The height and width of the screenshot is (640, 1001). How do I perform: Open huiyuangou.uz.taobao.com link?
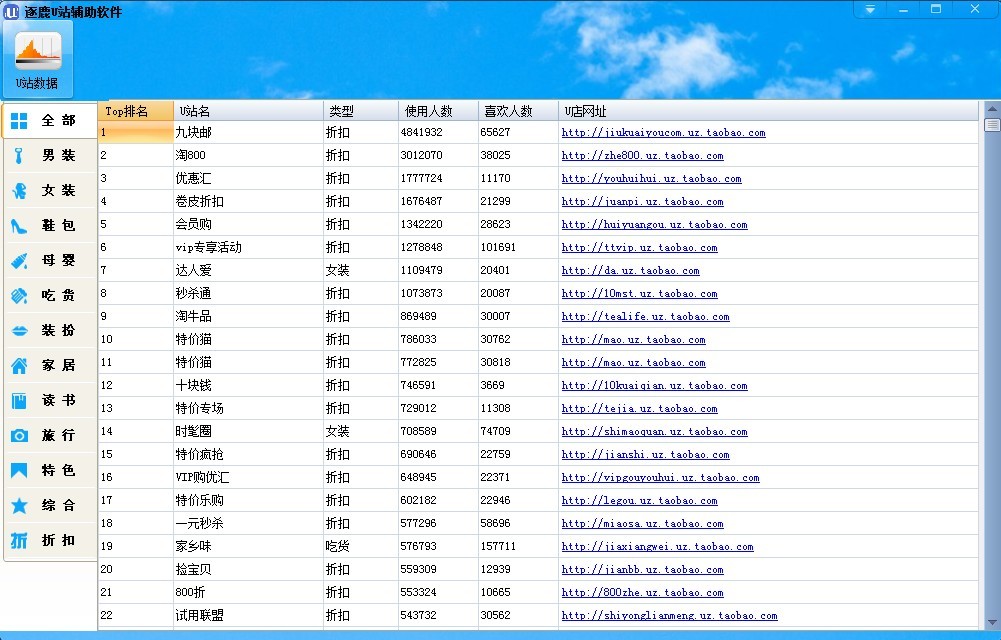point(654,225)
